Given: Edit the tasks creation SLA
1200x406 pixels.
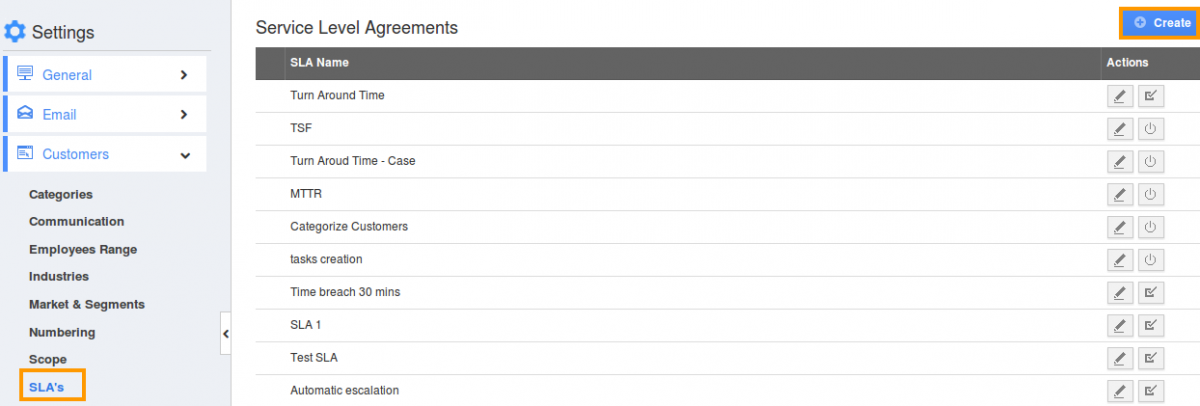Looking at the screenshot, I should pyautogui.click(x=1120, y=260).
